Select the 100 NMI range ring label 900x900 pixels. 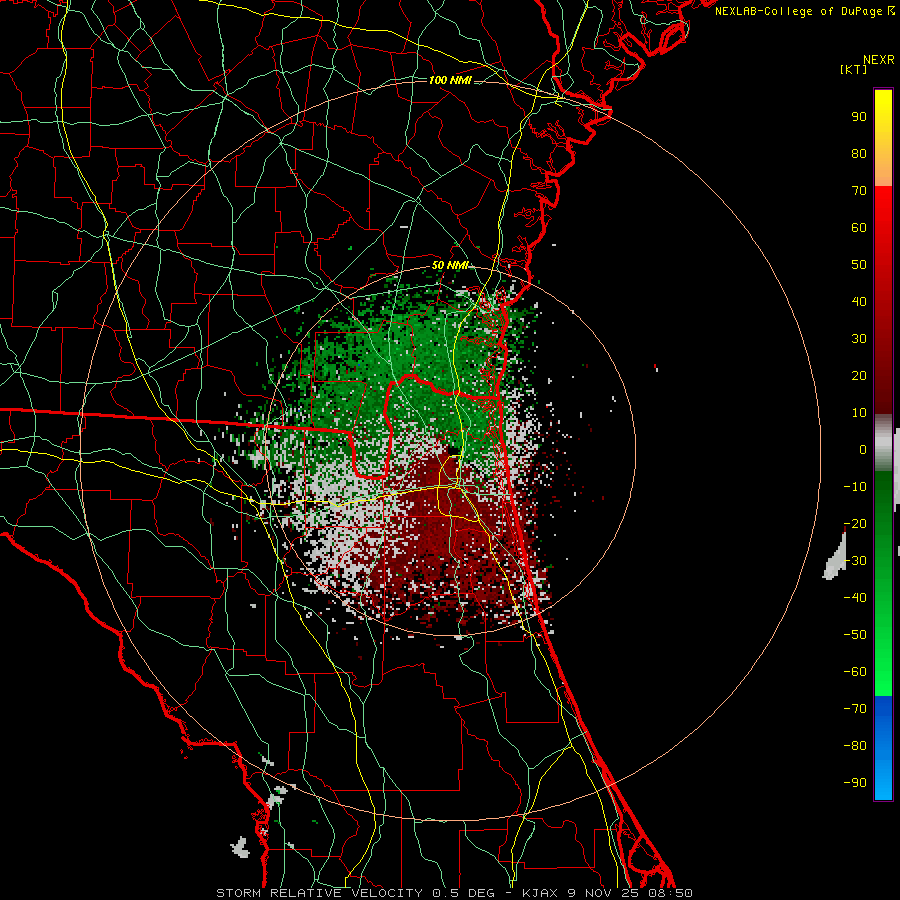click(x=450, y=80)
